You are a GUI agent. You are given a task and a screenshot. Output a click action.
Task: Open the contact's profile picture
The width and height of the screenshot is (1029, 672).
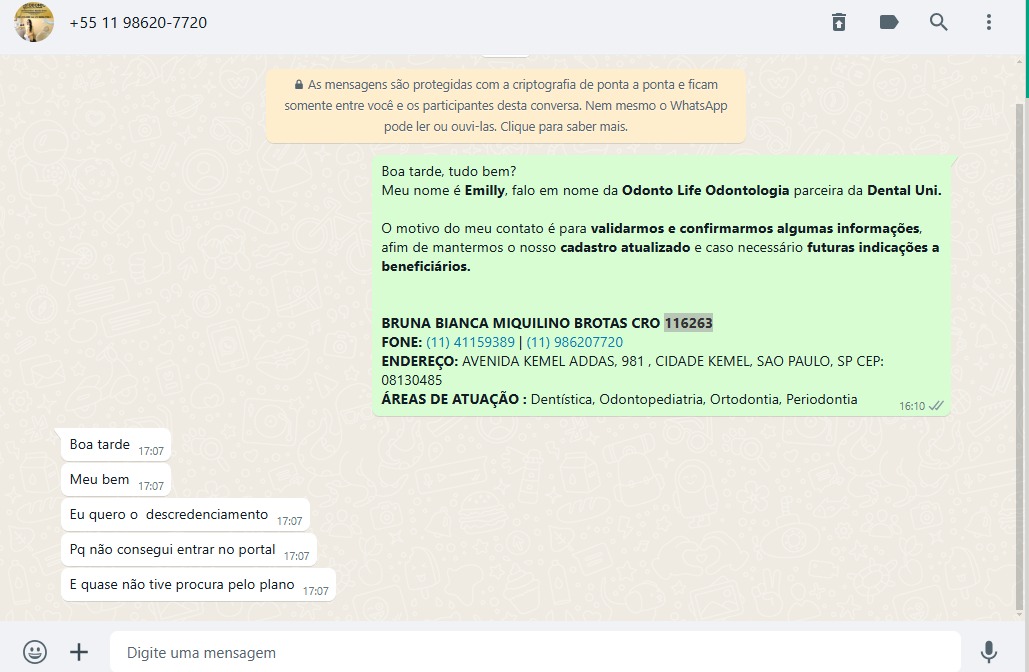(x=34, y=22)
